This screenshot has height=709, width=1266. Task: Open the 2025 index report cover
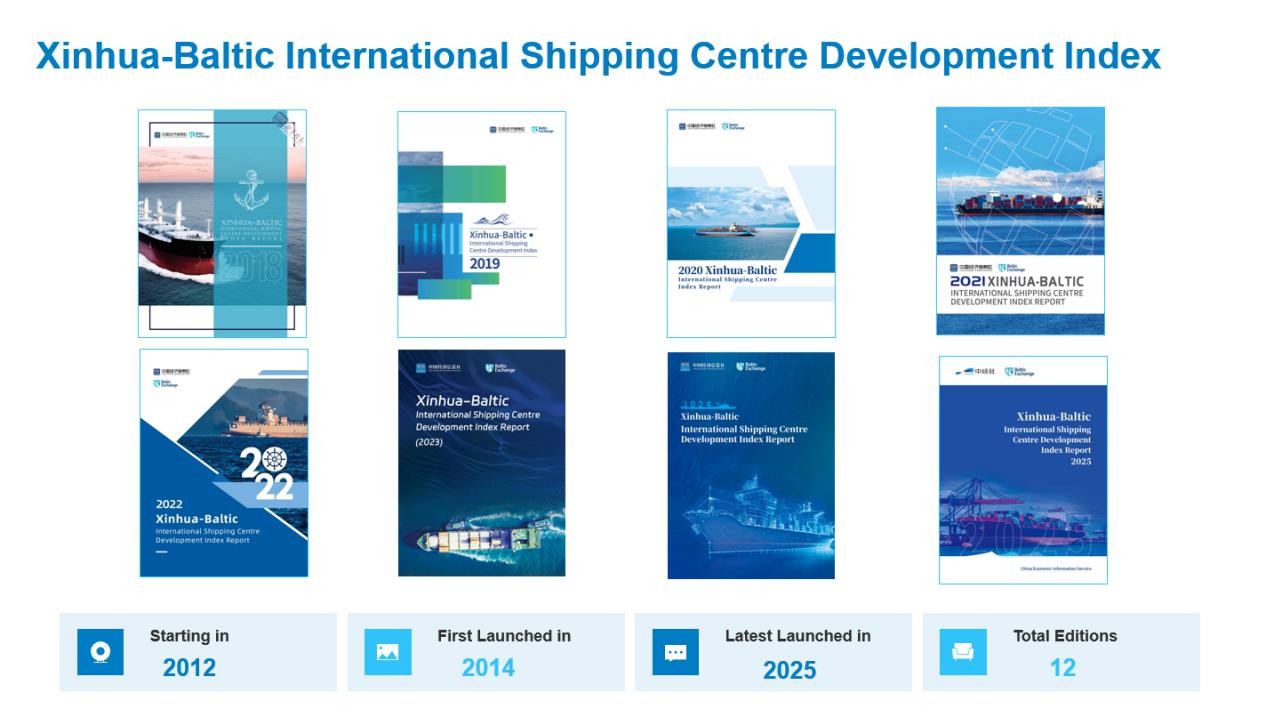[x=1023, y=469]
